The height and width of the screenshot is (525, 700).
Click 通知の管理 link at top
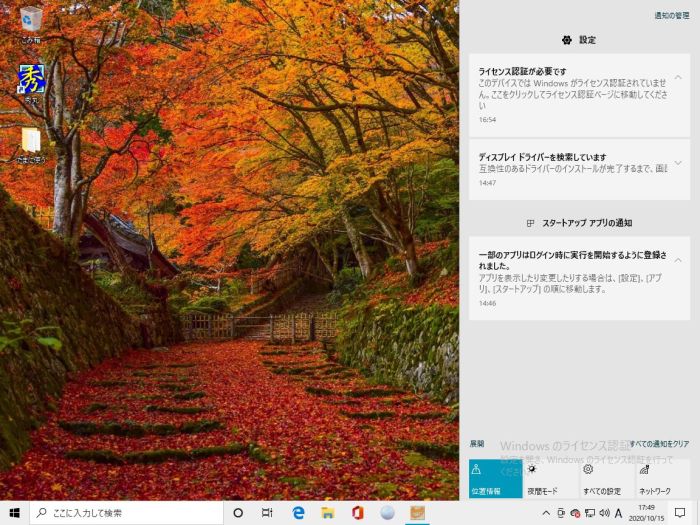(x=671, y=16)
